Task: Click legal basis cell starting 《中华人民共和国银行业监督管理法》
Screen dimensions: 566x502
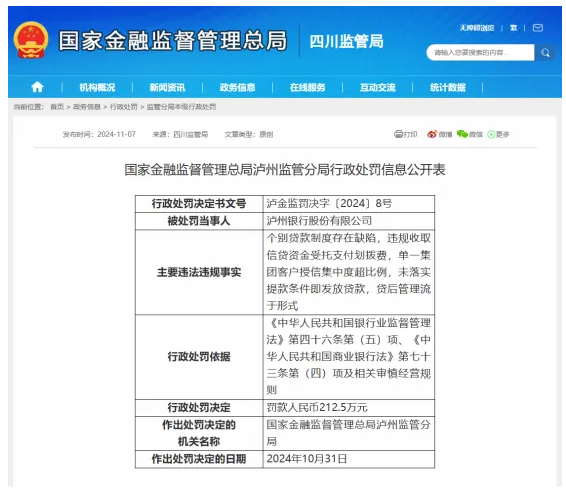Action: tap(349, 357)
